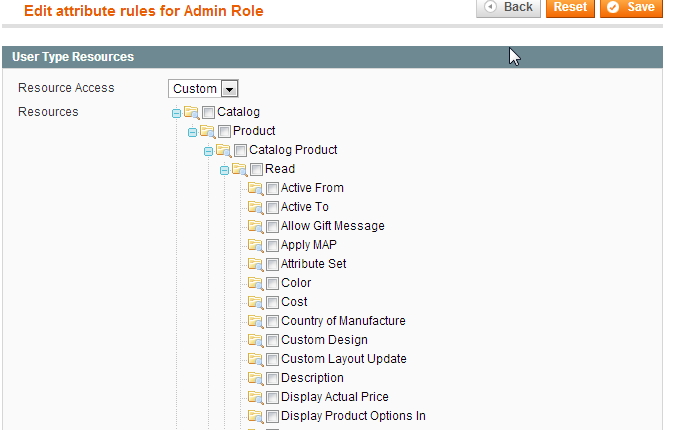Image resolution: width=687 pixels, height=430 pixels.
Task: Click the Save button
Action: (631, 7)
